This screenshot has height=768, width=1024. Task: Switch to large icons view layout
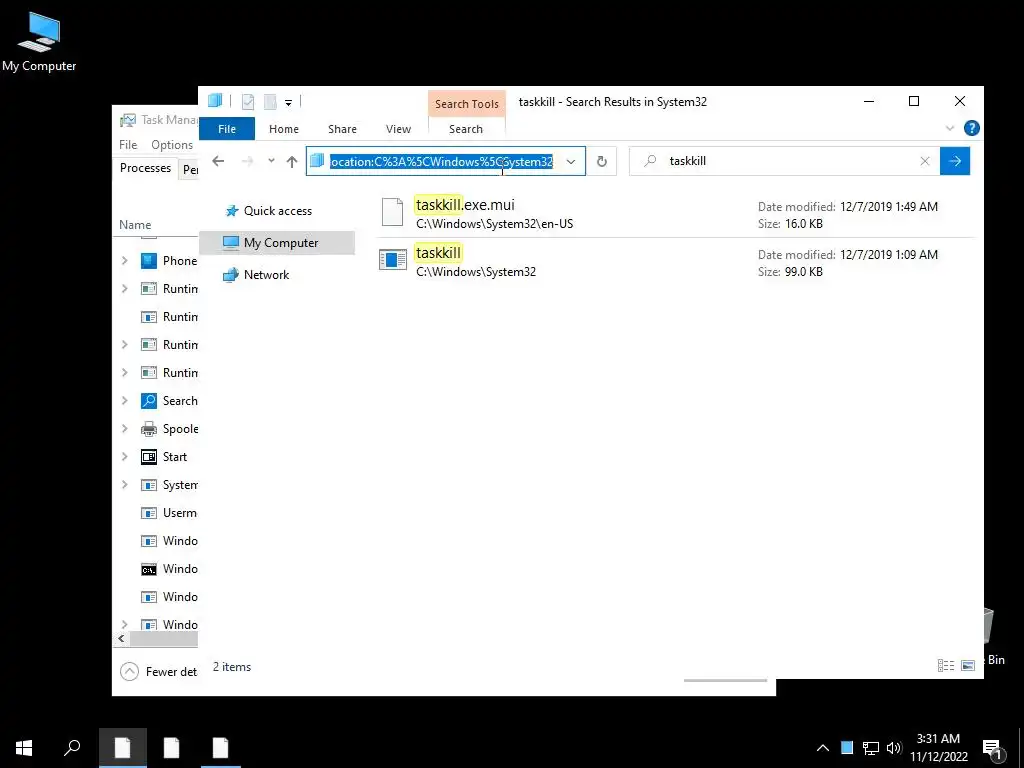968,665
